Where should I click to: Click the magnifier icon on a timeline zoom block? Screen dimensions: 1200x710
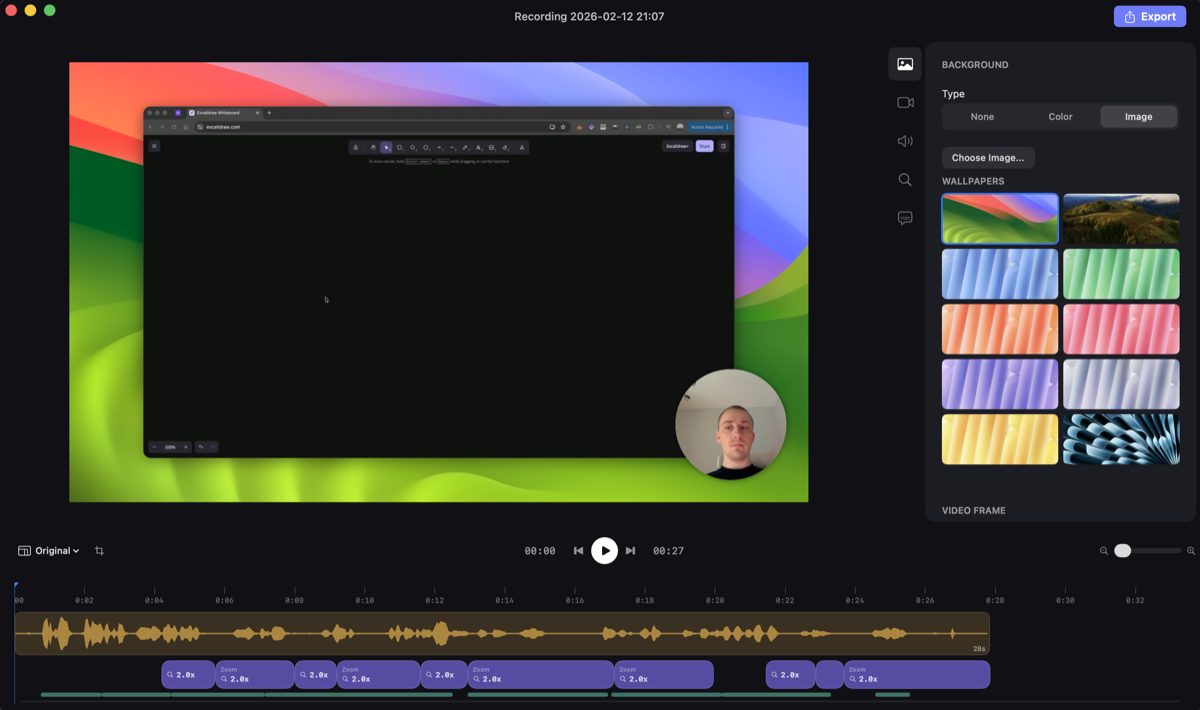click(x=170, y=674)
